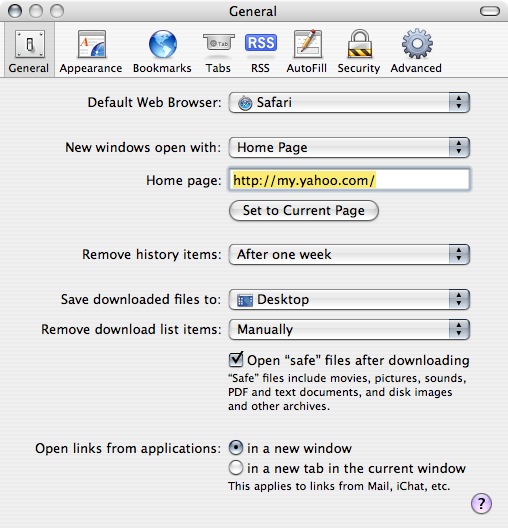Screen dimensions: 508x528
Task: Uncheck Open "safe" files after downloading
Action: (x=236, y=360)
